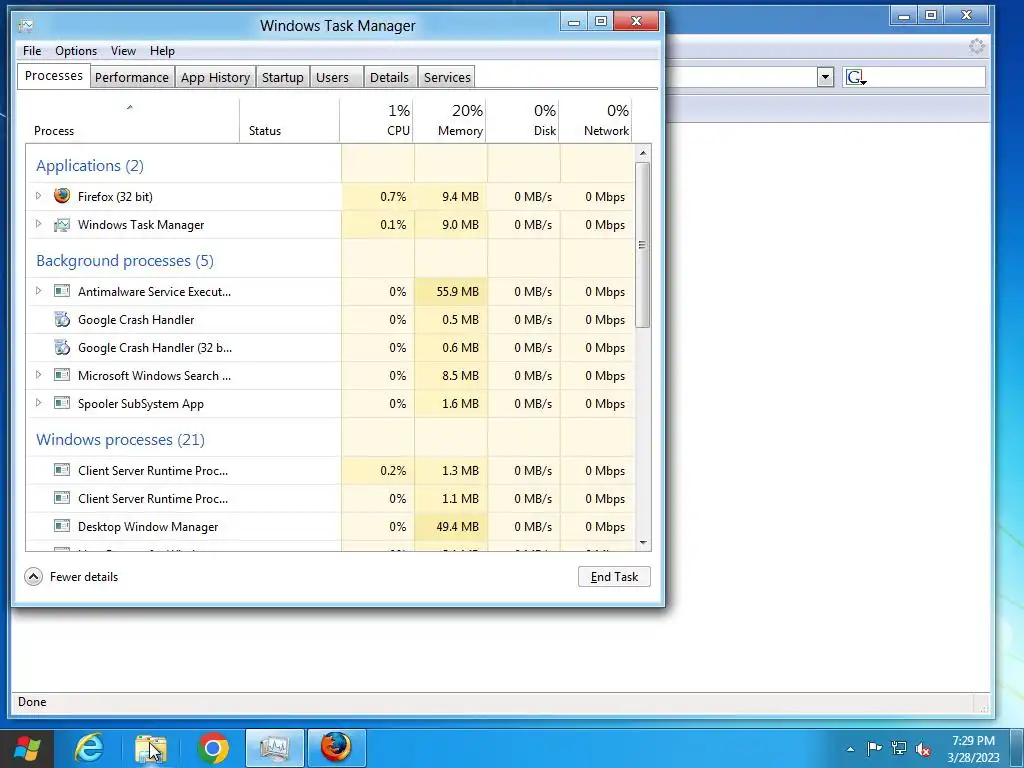Open the taskbar clock showing 7:29 PM
The image size is (1024, 768).
pos(973,749)
